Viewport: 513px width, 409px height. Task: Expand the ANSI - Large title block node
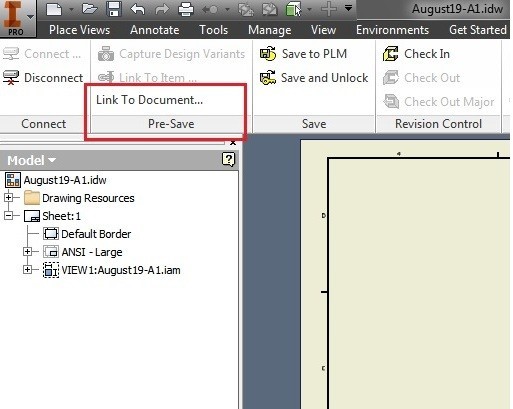point(28,252)
